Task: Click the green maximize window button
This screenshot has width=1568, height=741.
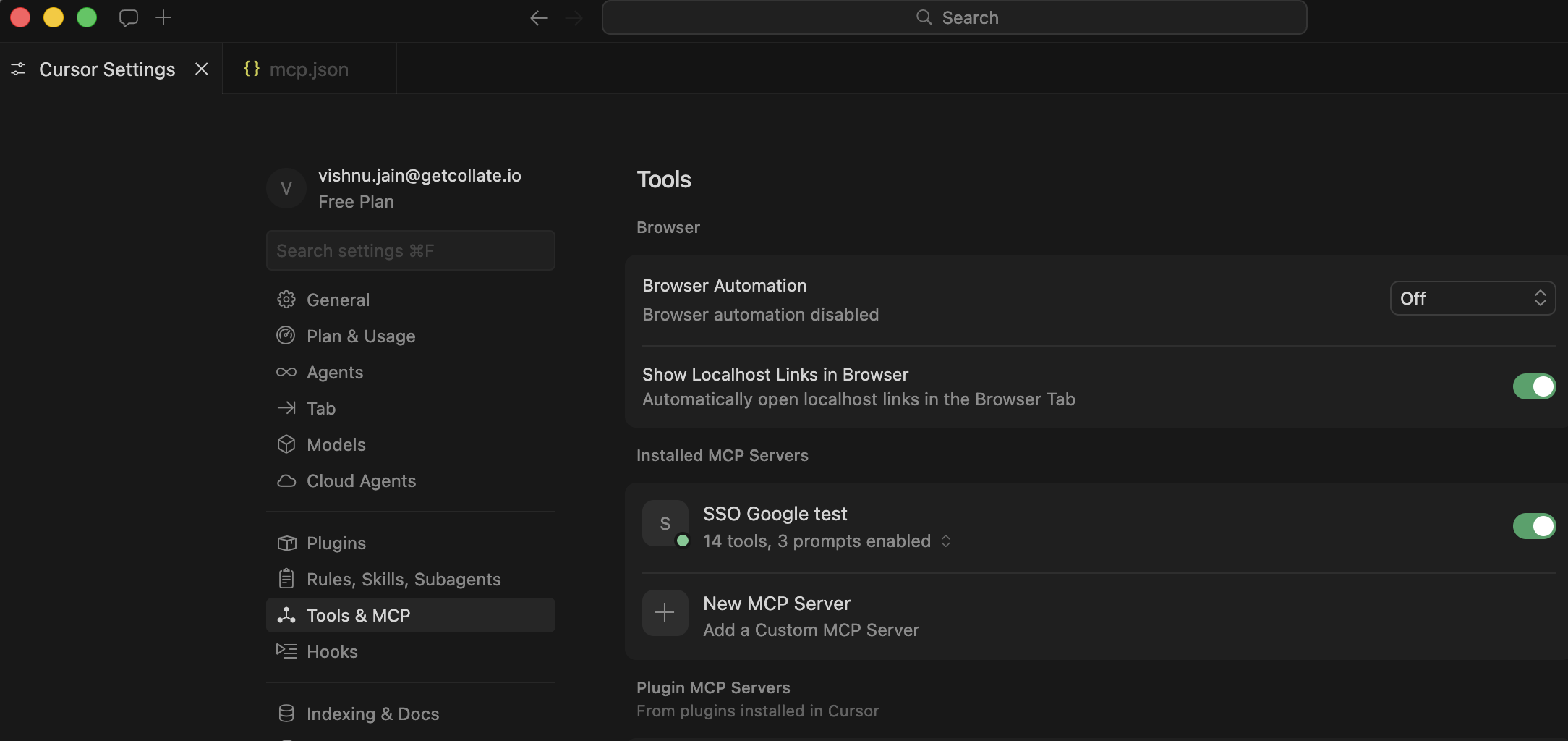Action: click(87, 17)
